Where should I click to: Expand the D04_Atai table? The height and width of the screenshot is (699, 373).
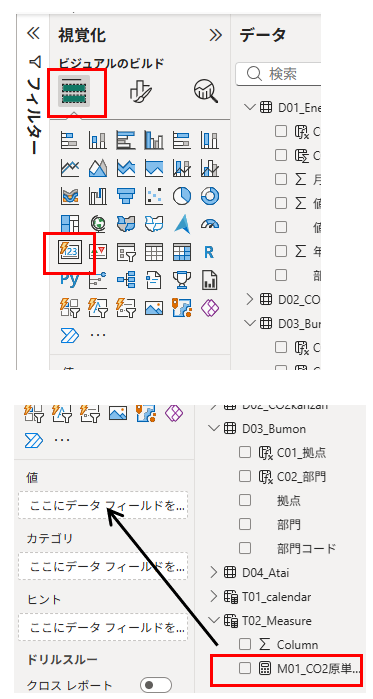pos(215,572)
